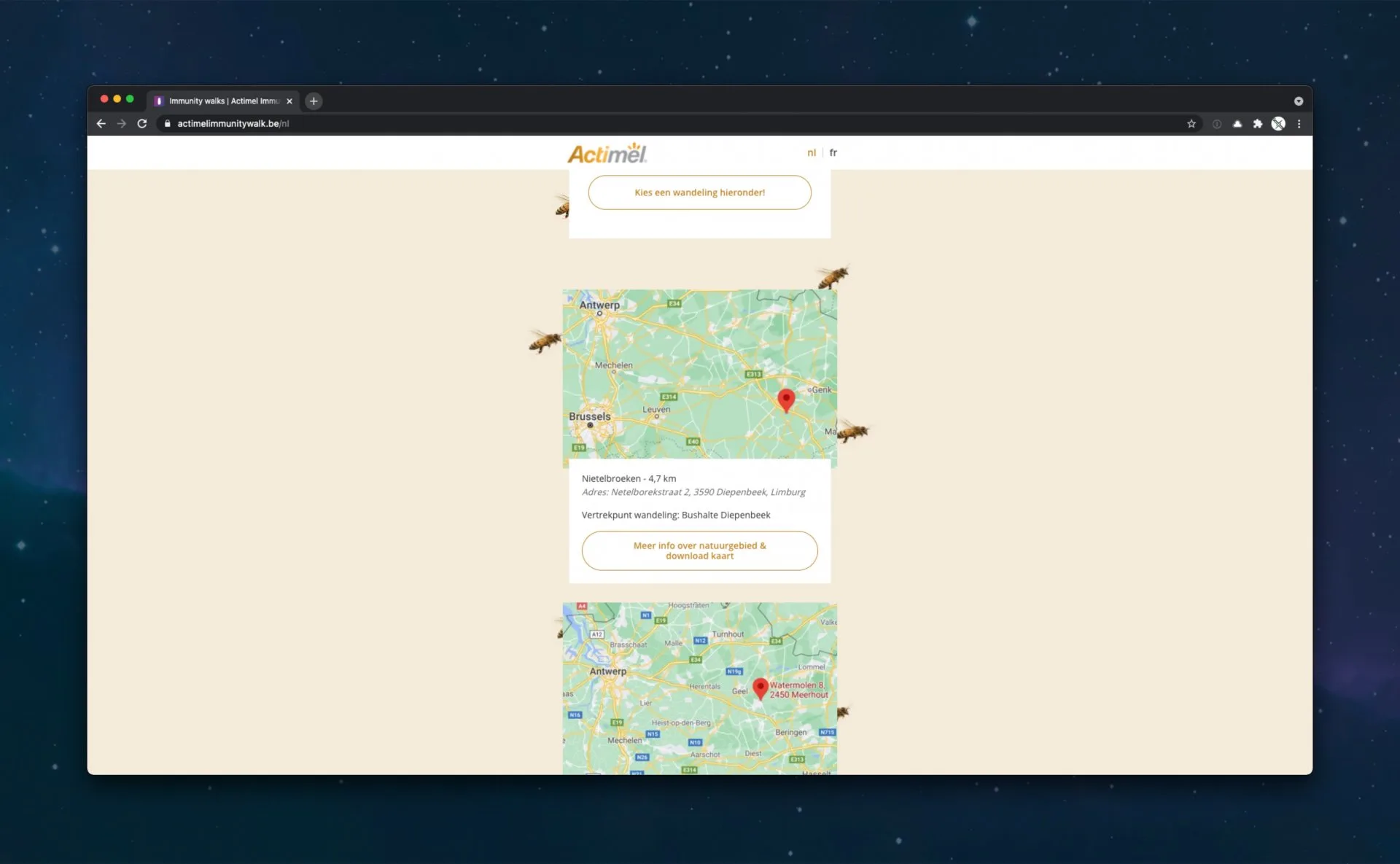Select the Immunity walks browser tab
This screenshot has height=864, width=1400.
[224, 101]
